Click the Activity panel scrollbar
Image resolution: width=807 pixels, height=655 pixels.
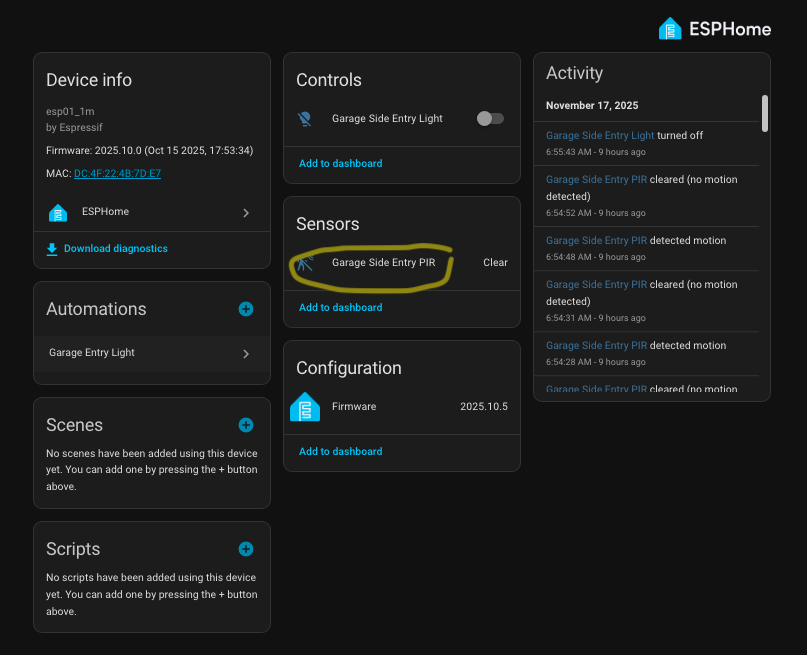765,113
